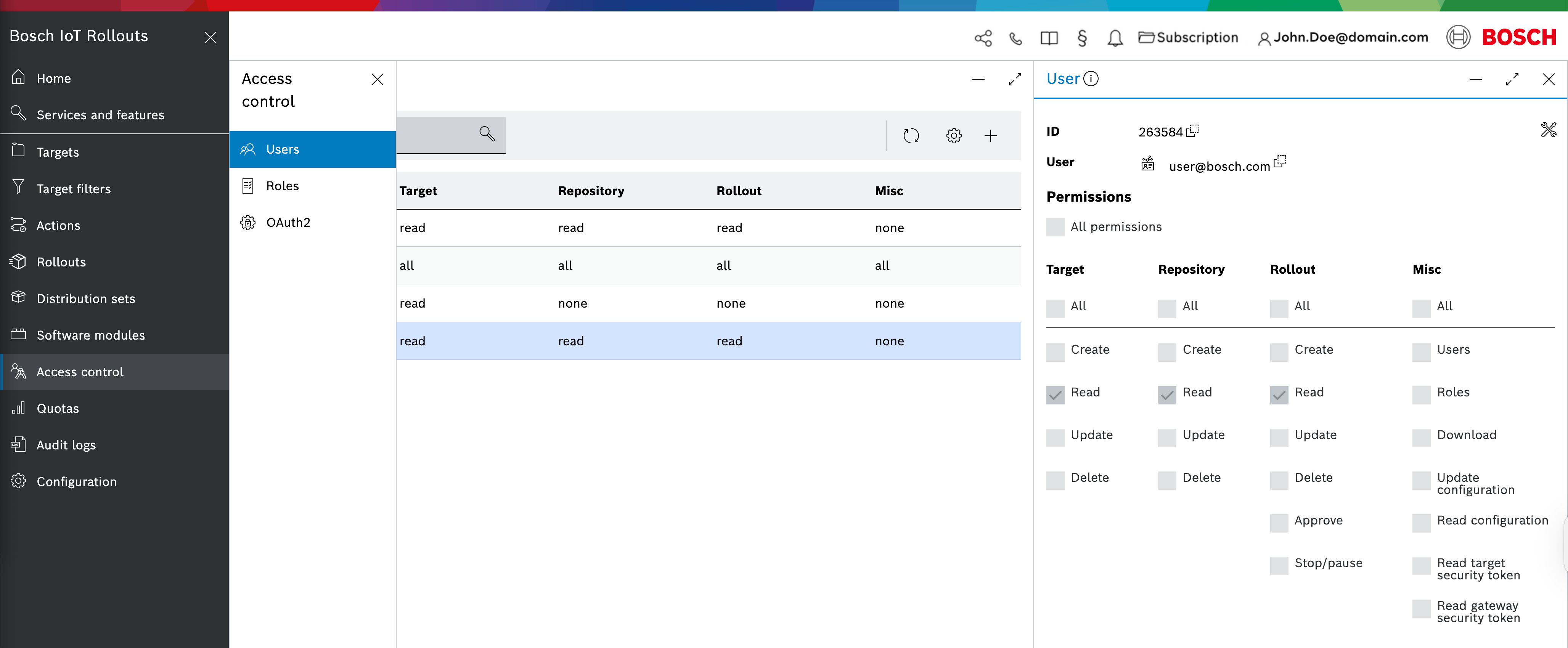
Task: Open table settings gear icon
Action: click(953, 136)
